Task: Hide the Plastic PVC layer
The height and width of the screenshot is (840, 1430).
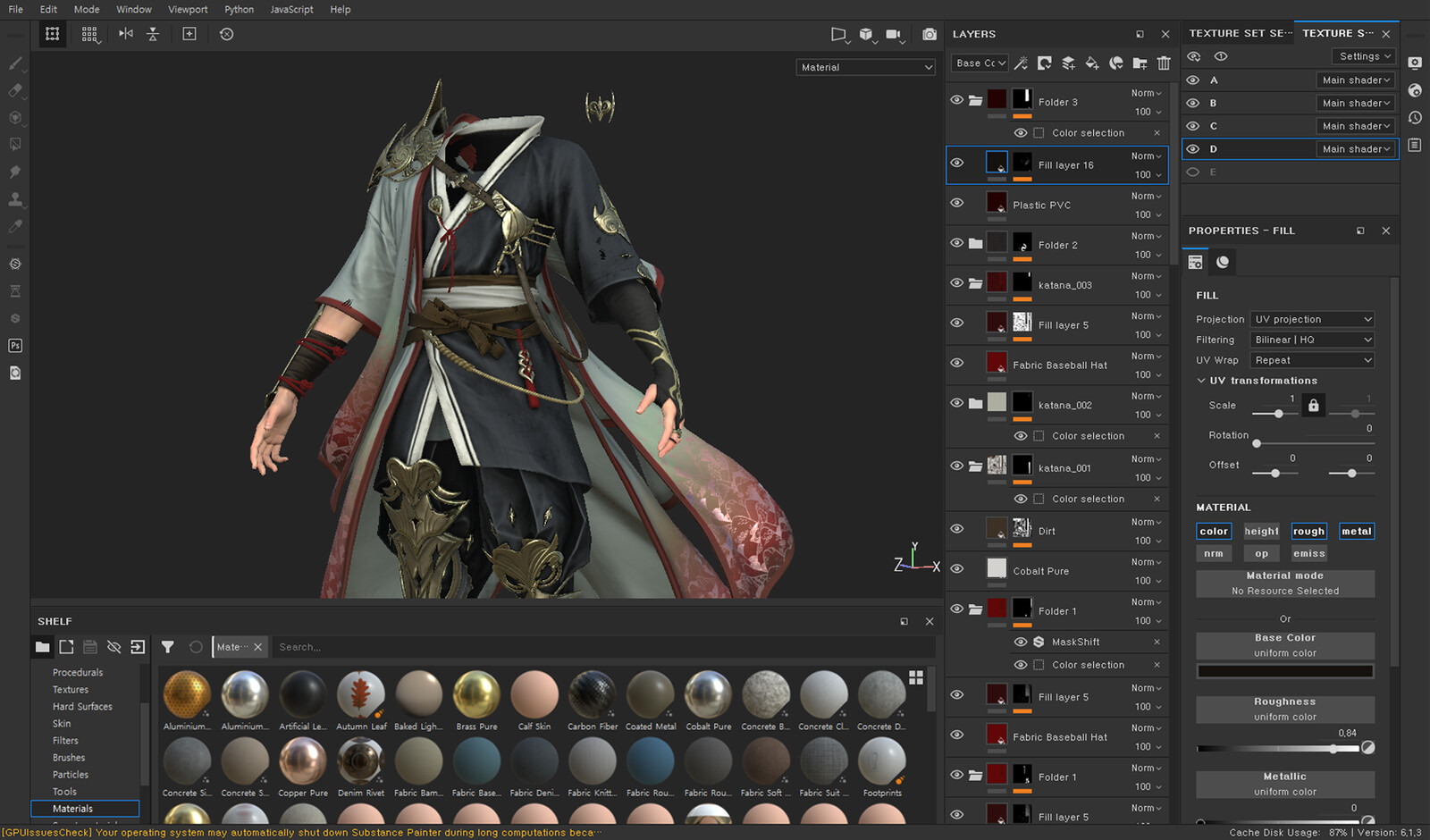Action: [957, 203]
